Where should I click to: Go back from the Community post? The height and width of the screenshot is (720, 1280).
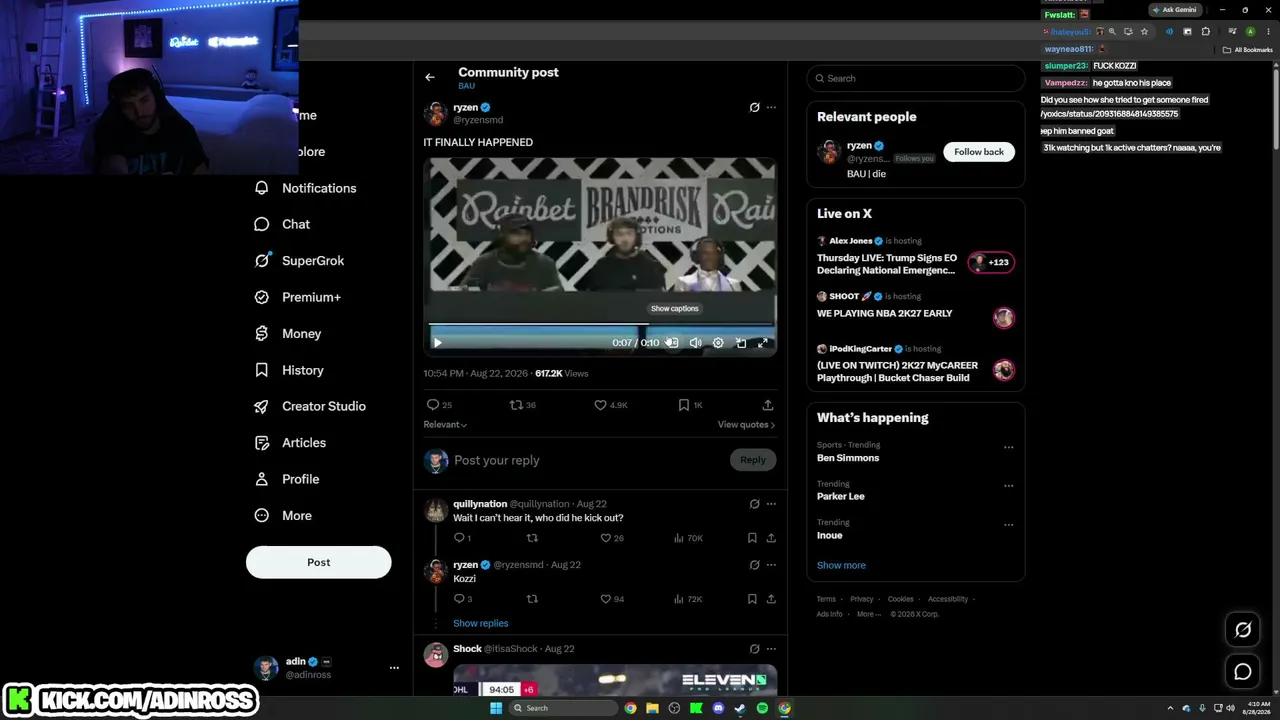(x=430, y=77)
